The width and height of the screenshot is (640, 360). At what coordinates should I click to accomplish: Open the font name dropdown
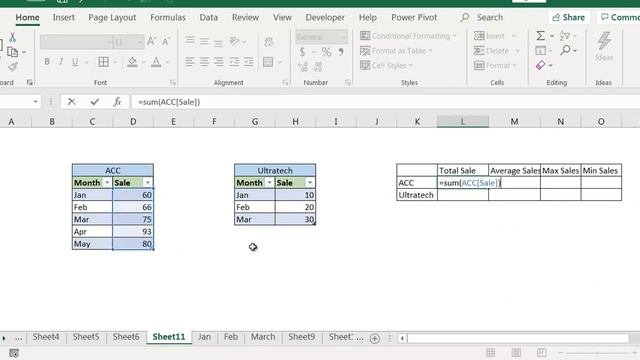(x=109, y=42)
